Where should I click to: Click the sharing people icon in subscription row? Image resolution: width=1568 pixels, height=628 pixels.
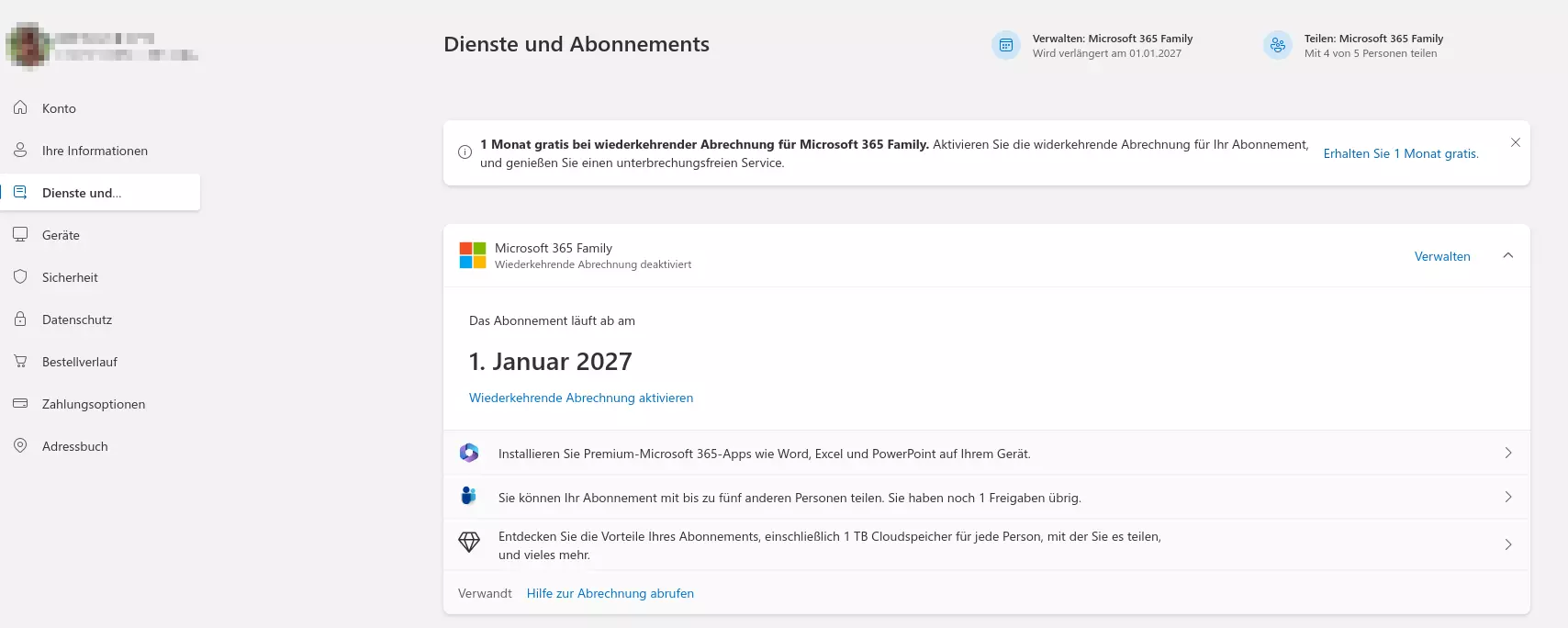coord(469,497)
